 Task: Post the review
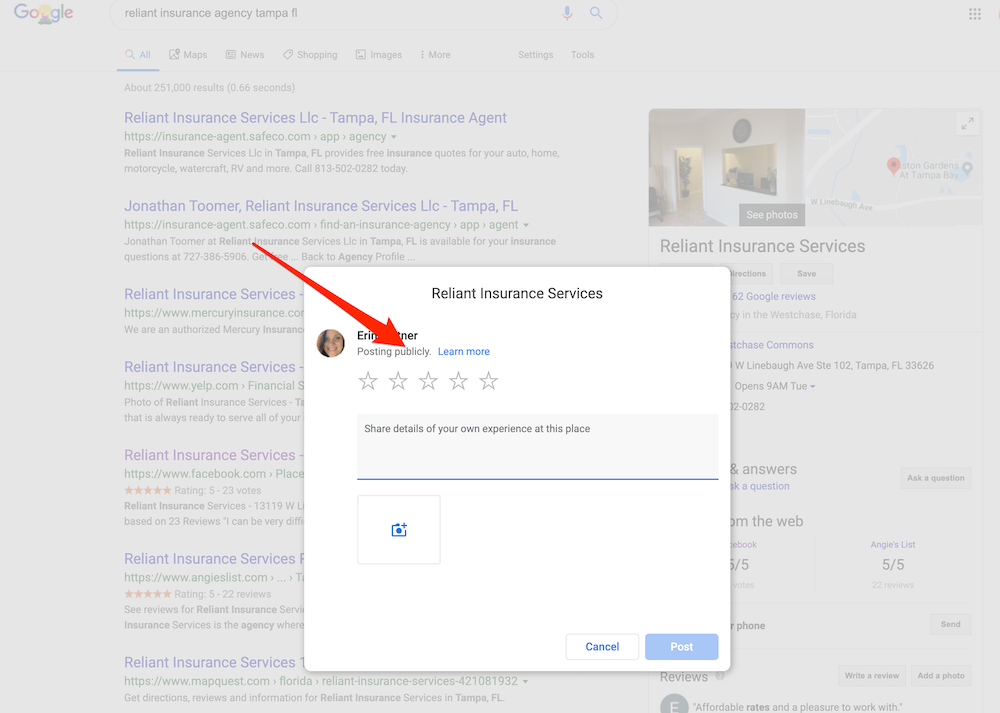pos(681,647)
